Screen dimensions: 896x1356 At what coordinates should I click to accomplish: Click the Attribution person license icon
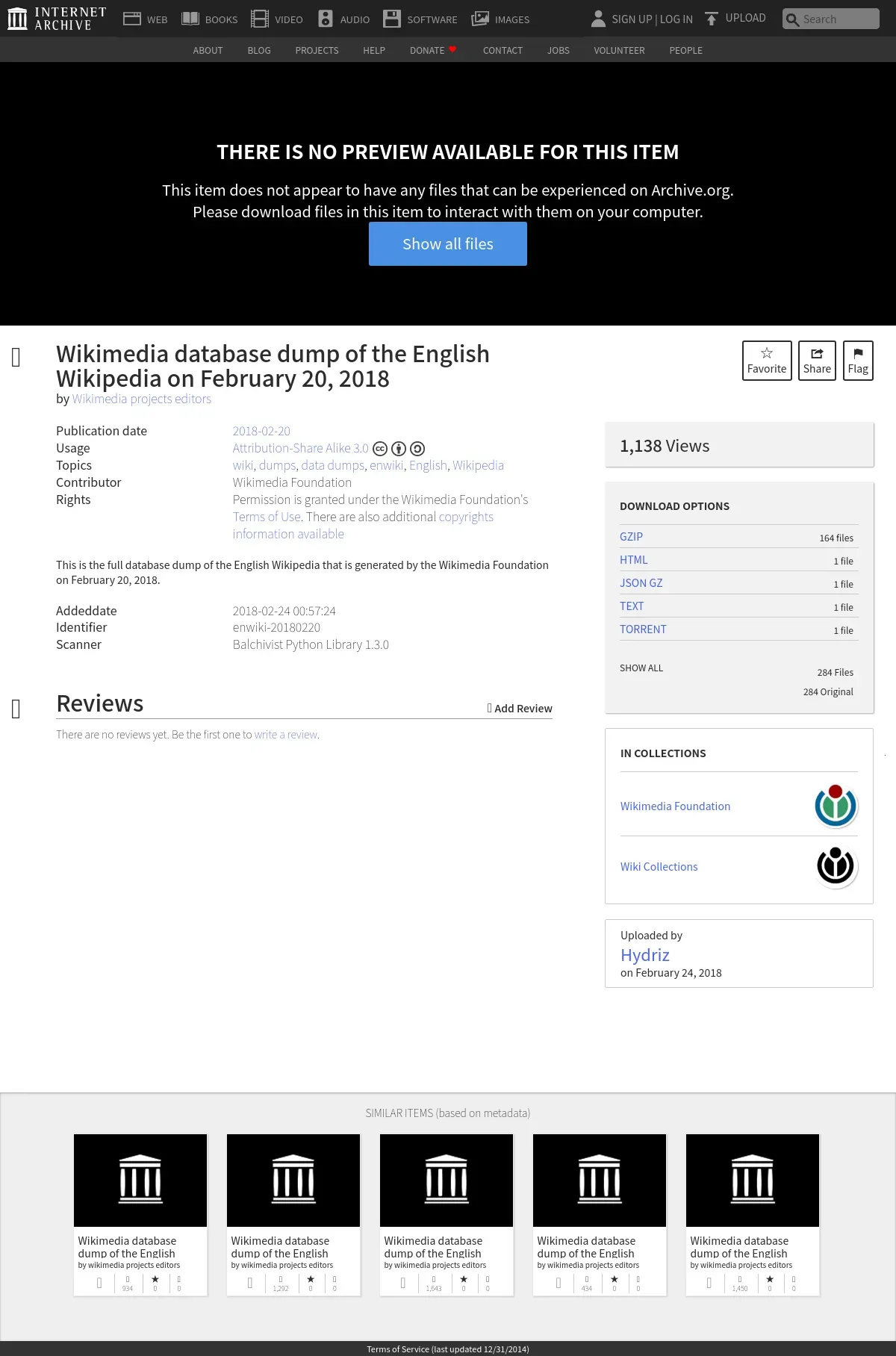(399, 449)
